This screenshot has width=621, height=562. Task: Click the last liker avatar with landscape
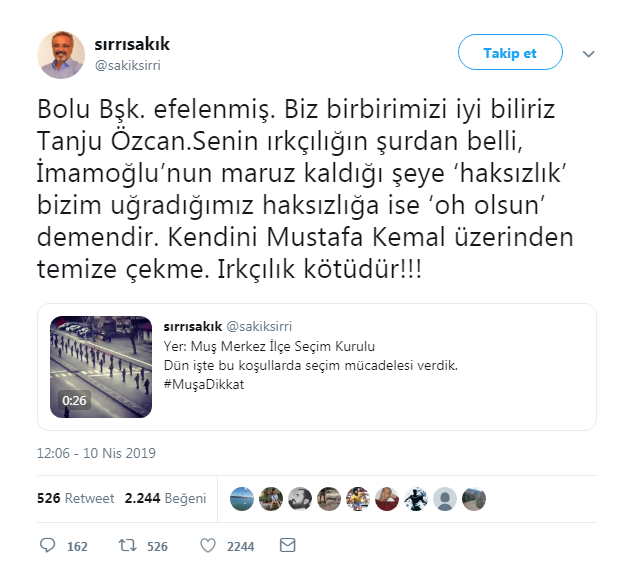(x=474, y=499)
